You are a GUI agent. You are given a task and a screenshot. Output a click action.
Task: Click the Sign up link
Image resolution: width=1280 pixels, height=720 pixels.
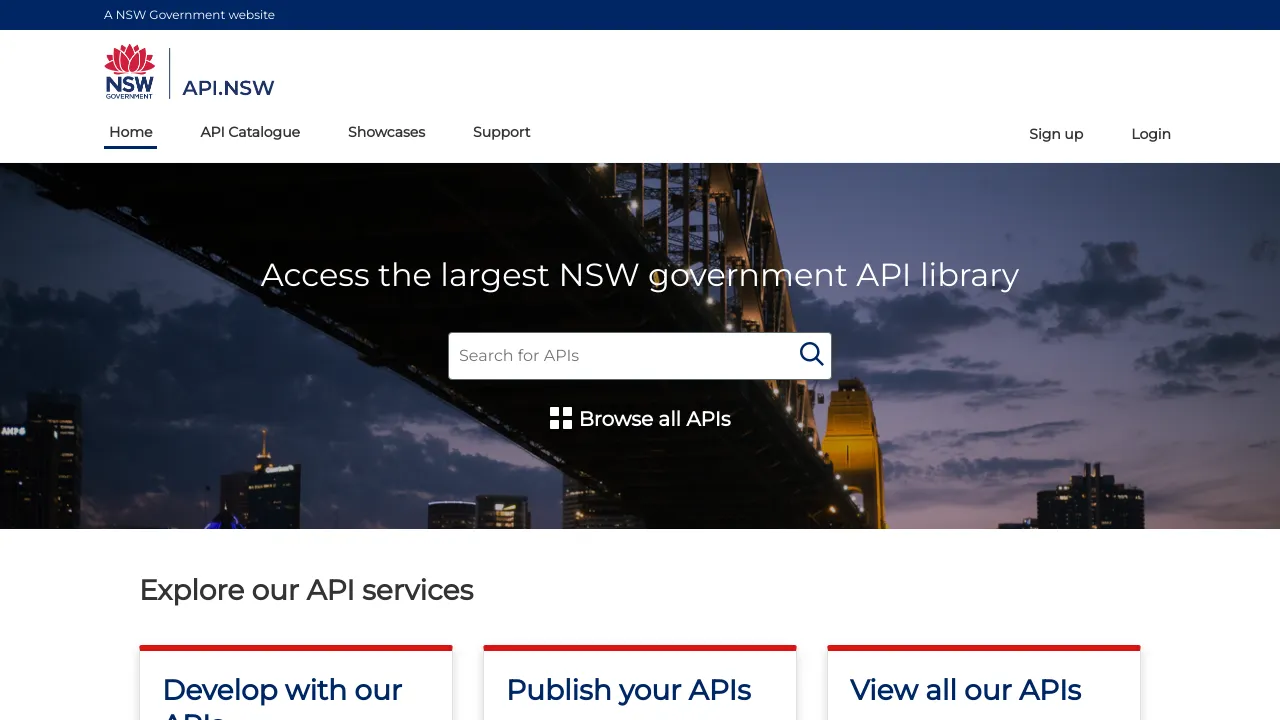click(x=1056, y=134)
